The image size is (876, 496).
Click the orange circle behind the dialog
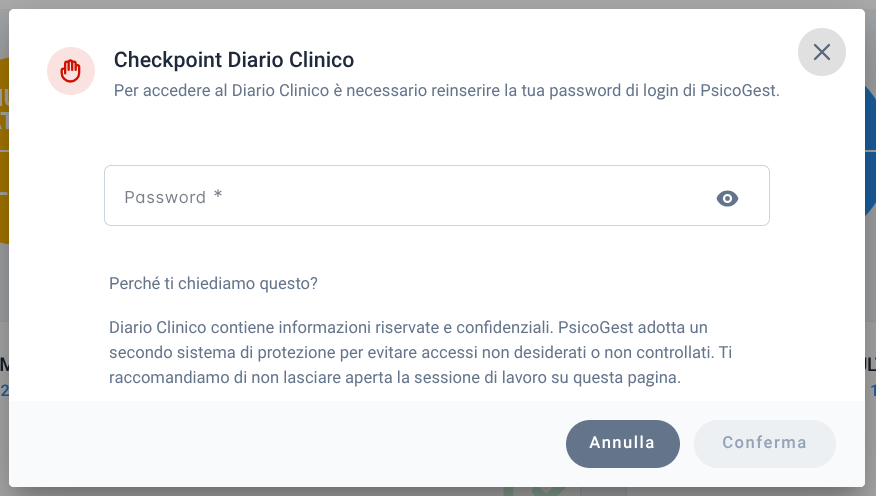4,151
